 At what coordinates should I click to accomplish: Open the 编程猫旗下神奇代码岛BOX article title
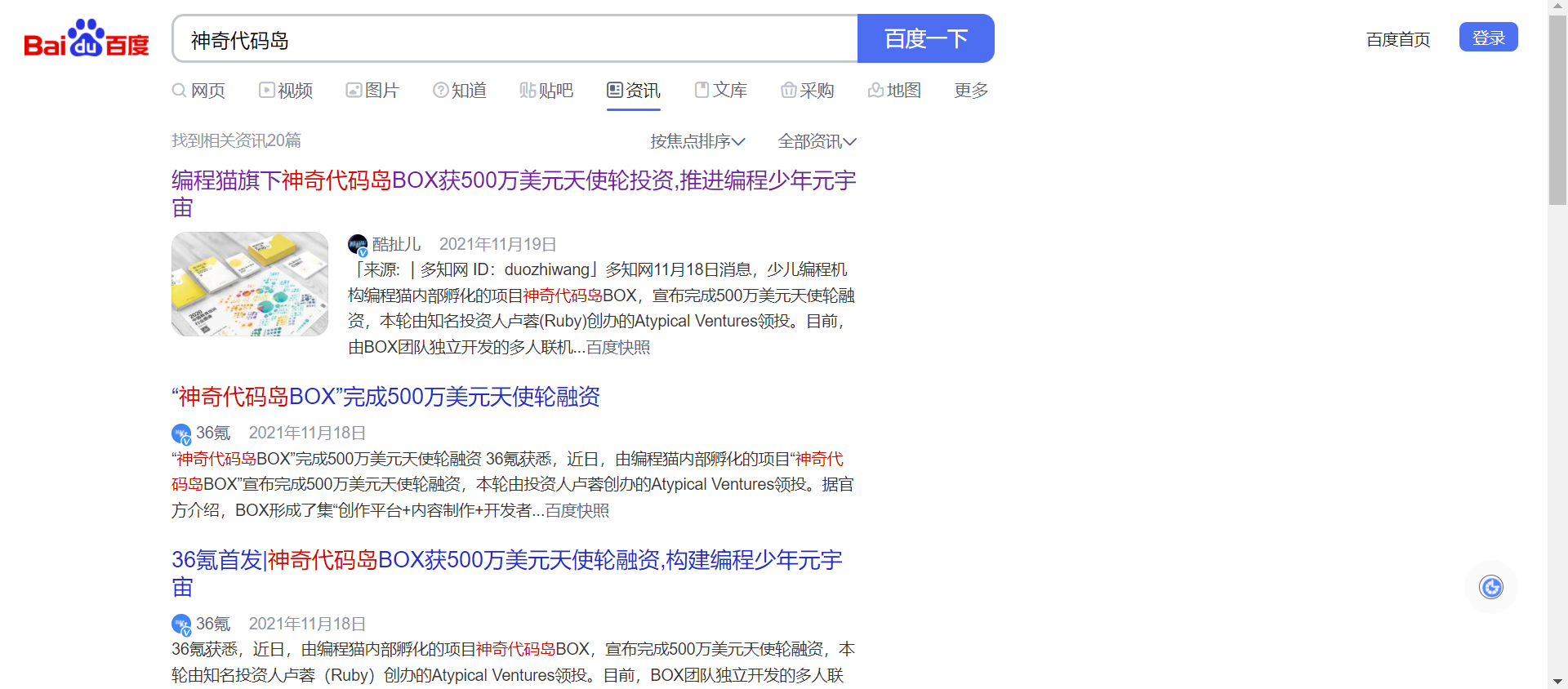514,193
